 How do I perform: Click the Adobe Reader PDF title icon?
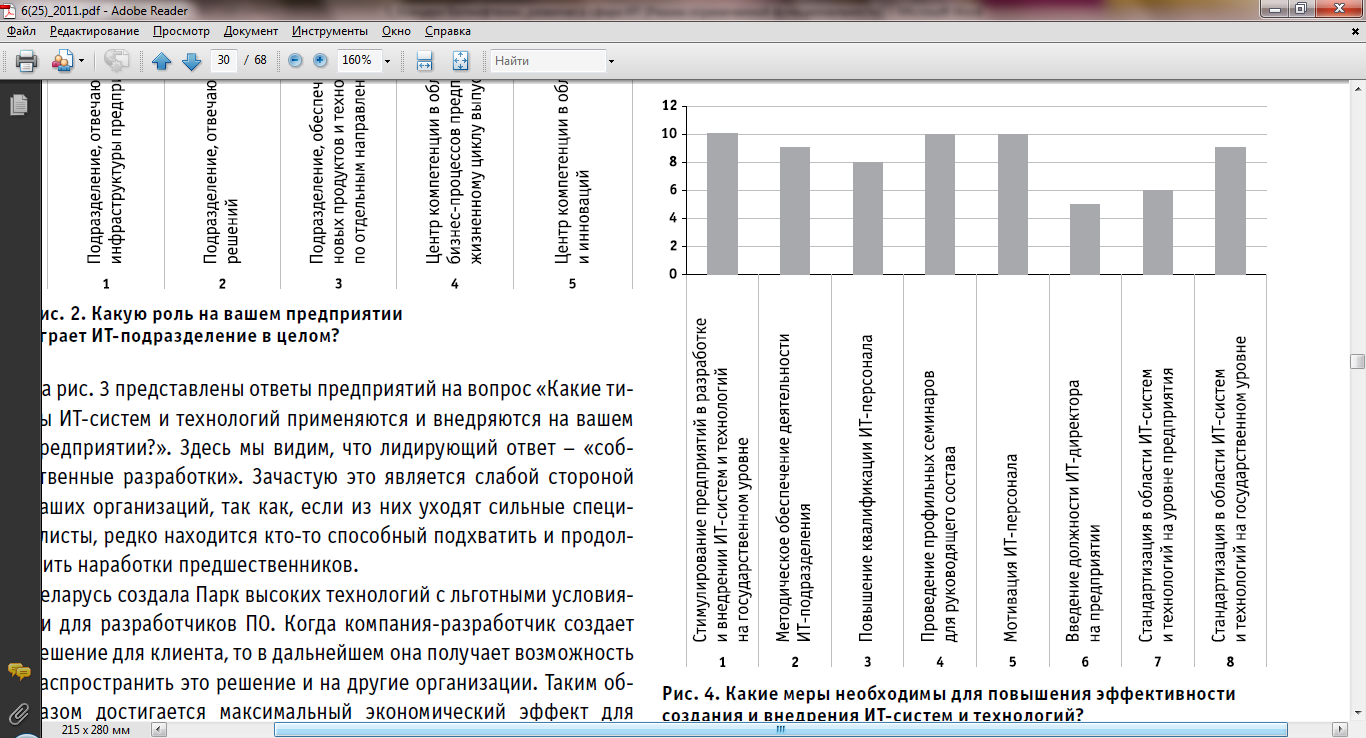[x=10, y=8]
